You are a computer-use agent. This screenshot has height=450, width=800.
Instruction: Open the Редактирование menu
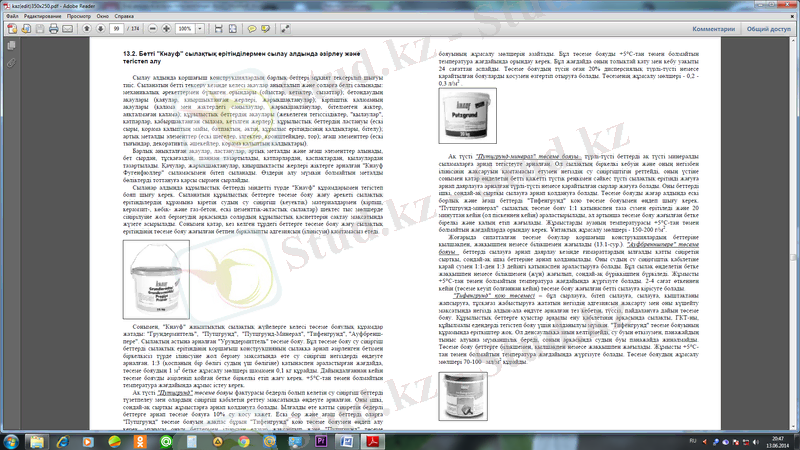(42, 16)
